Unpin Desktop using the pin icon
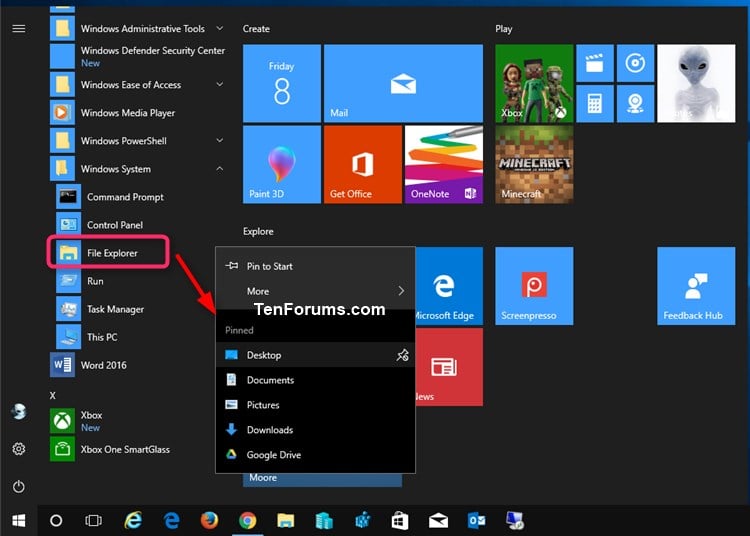Image resolution: width=750 pixels, height=536 pixels. (402, 355)
